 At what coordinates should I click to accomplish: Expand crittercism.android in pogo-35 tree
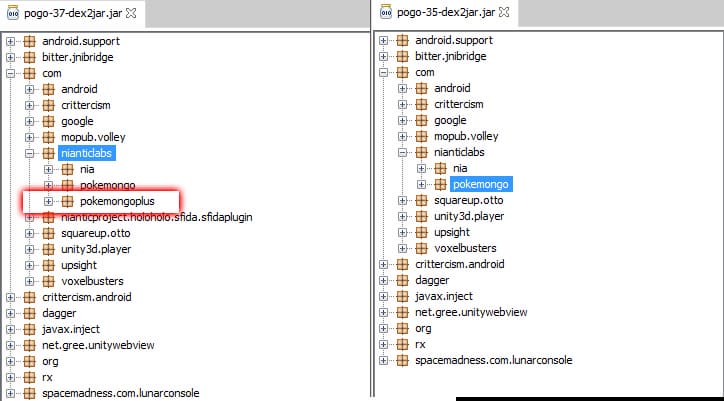(383, 264)
